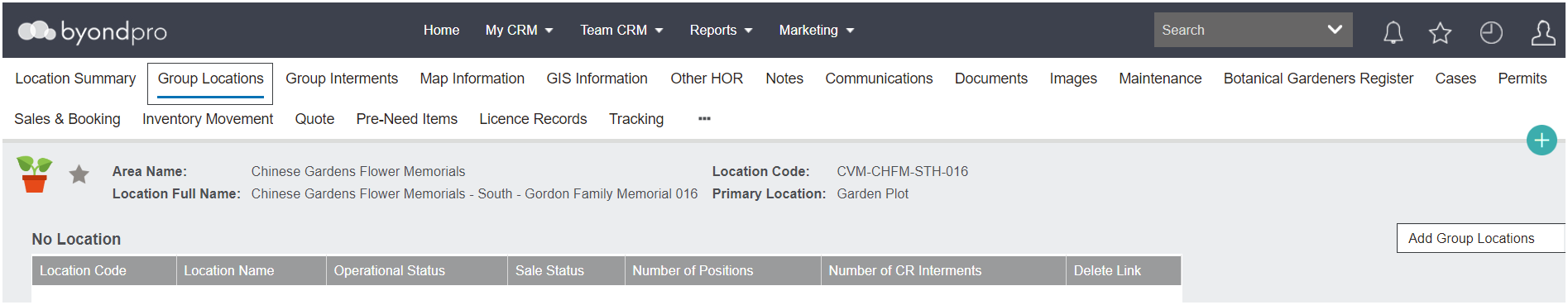Open the Pre-Need Items tab

coord(406,119)
